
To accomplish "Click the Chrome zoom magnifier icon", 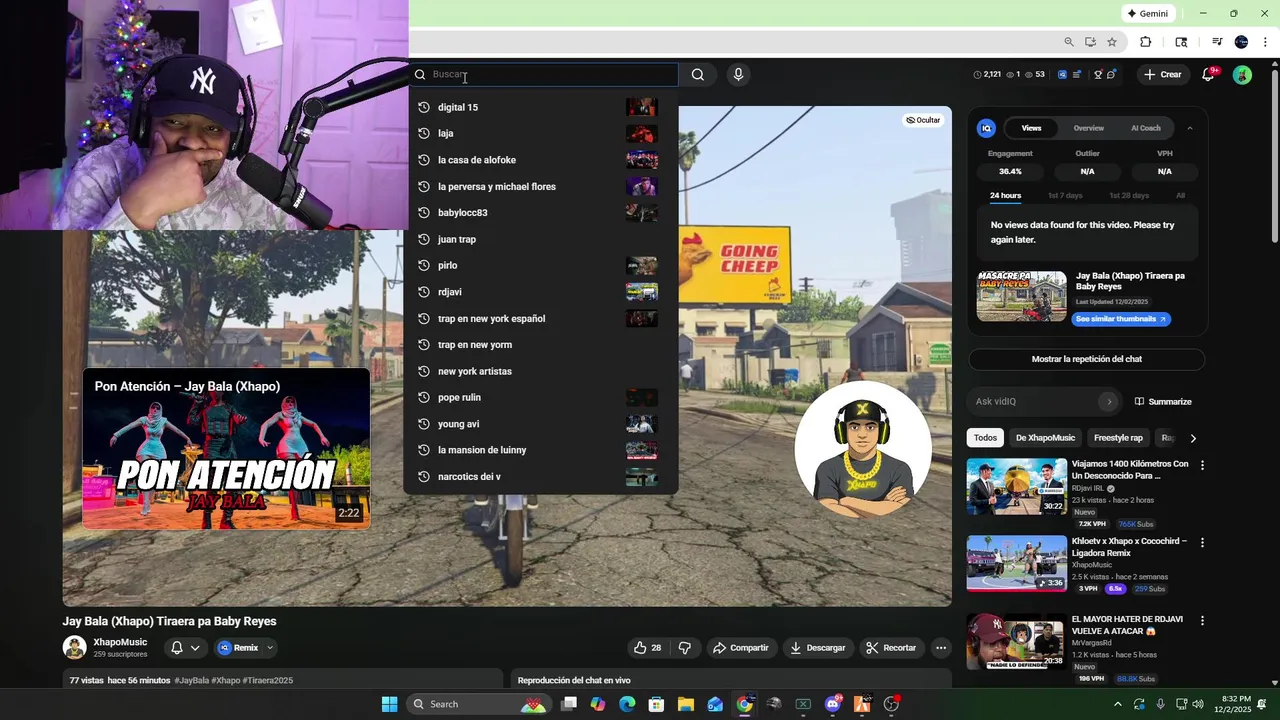I will coord(1069,42).
